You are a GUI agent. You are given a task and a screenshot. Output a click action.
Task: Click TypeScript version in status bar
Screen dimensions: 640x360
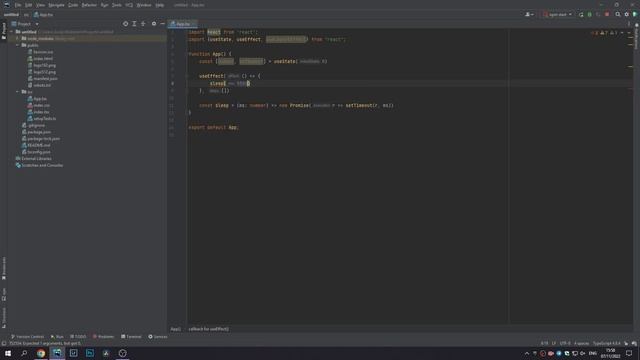pos(607,344)
